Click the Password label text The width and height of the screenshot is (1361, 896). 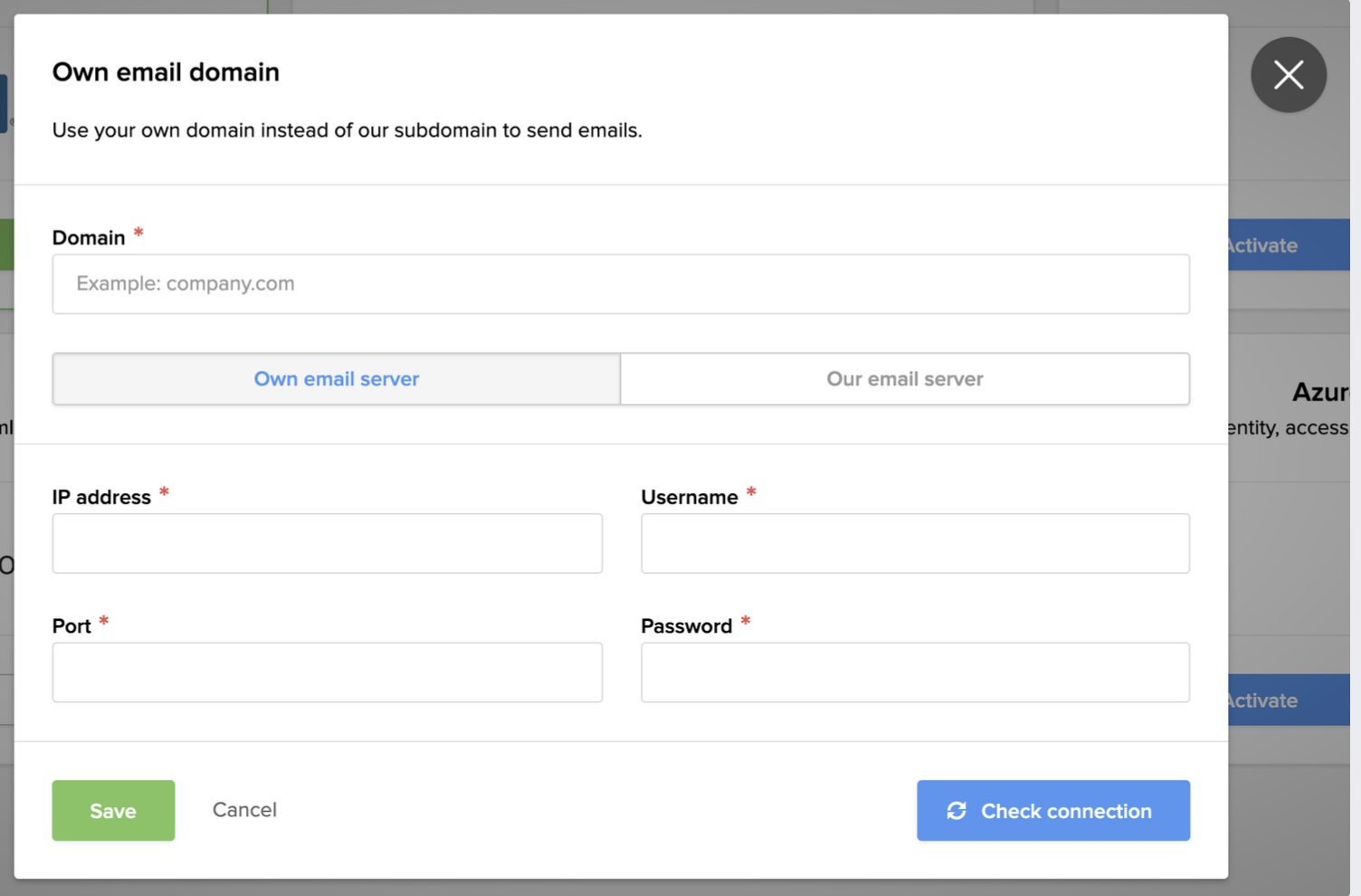[x=686, y=626]
